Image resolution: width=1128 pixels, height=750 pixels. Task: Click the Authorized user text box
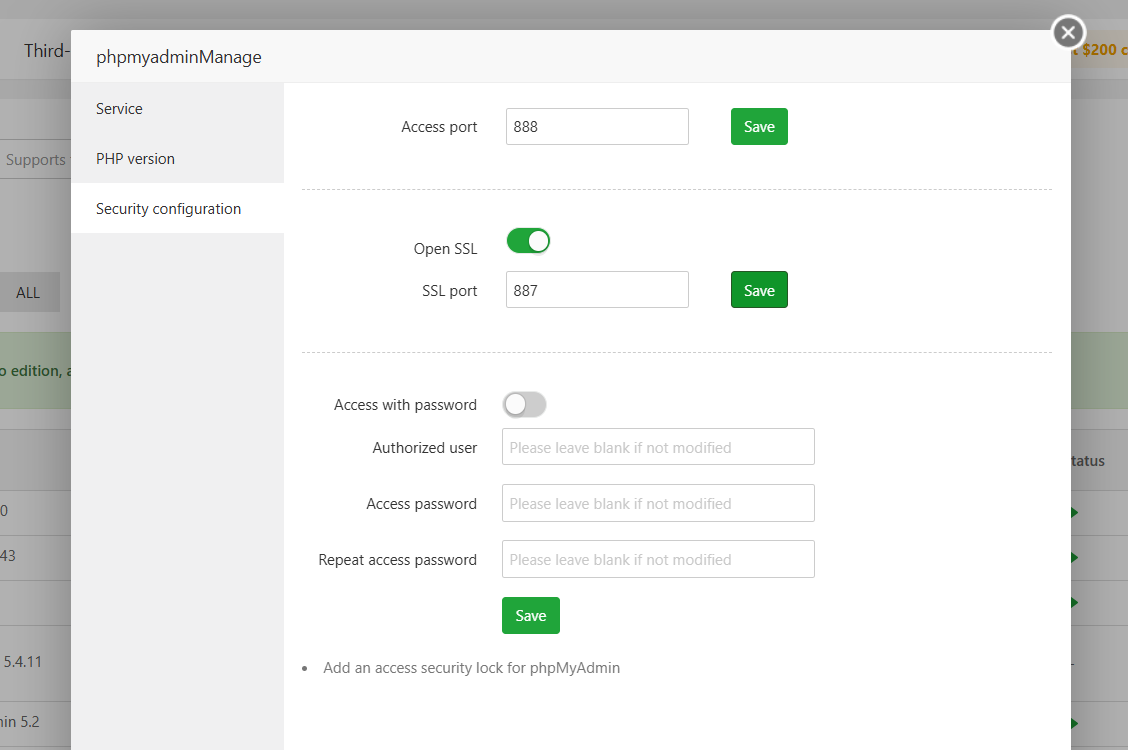pos(658,447)
